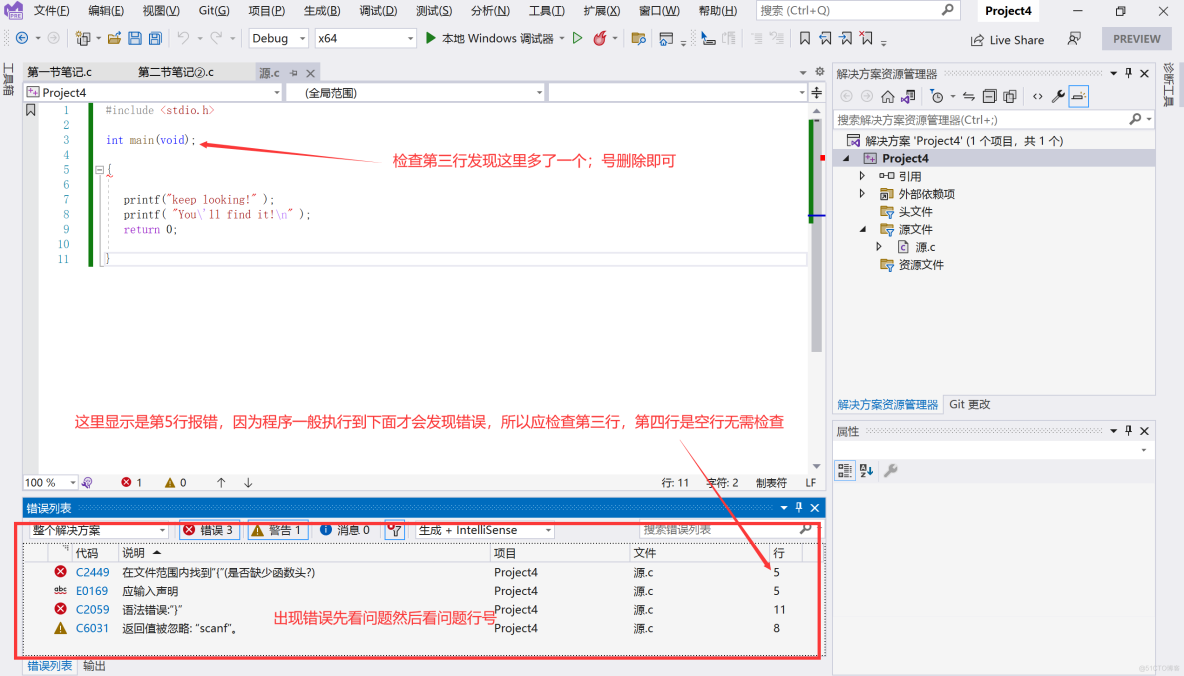
Task: Click show all files icon in Solution Explorer
Action: [x=1010, y=96]
